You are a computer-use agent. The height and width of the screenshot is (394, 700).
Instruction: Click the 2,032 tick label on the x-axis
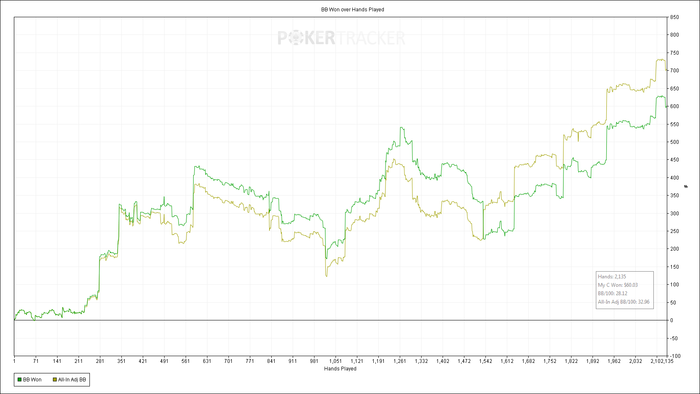tap(636, 361)
